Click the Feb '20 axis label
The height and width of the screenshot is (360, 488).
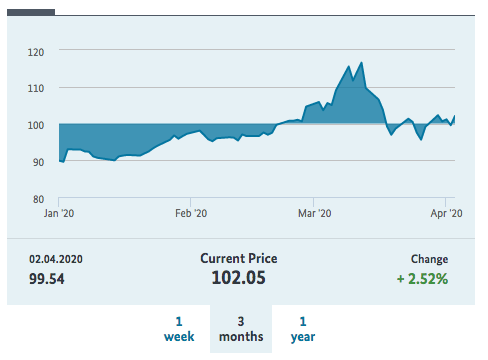(x=191, y=213)
